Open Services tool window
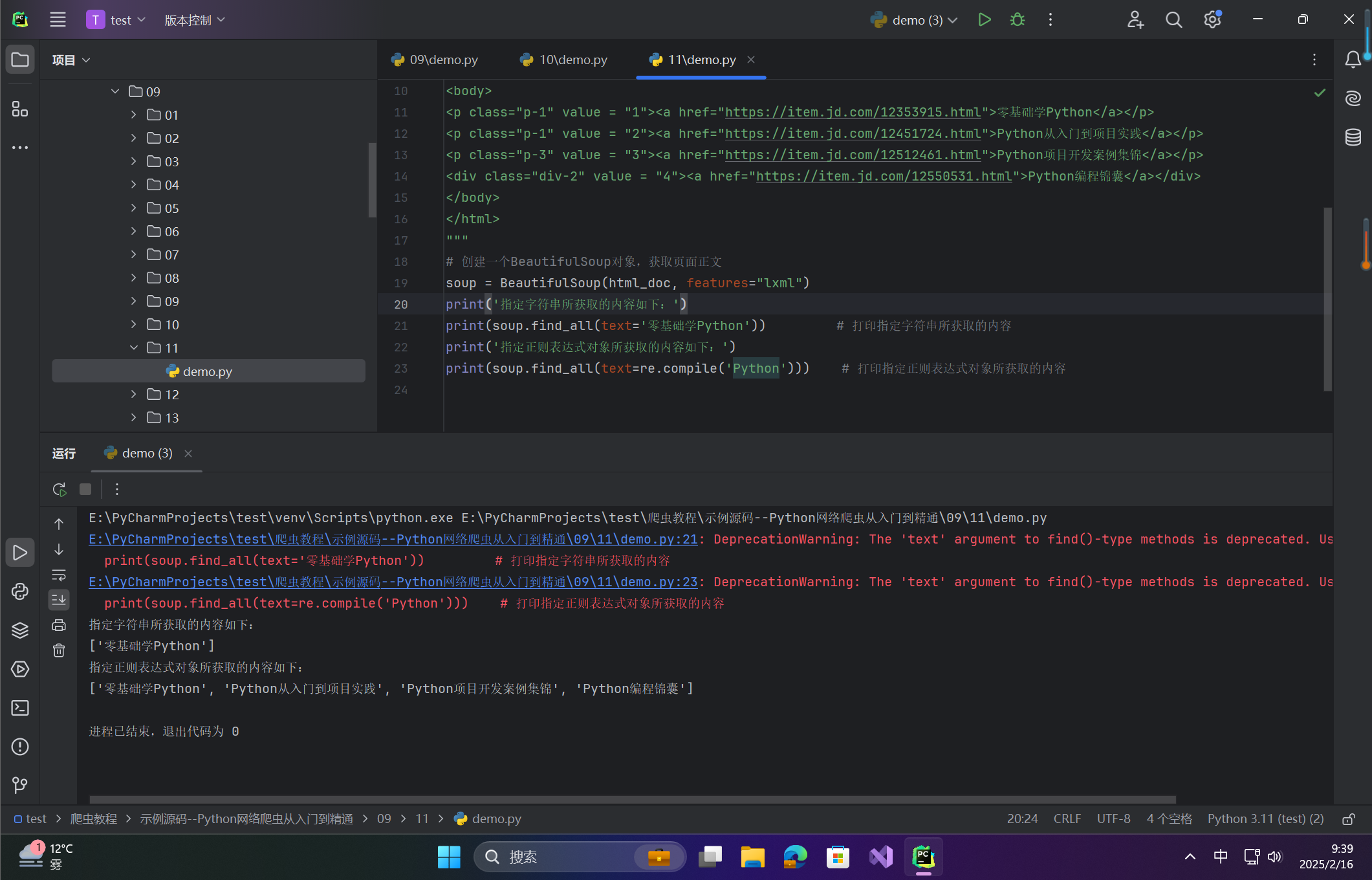 20,669
